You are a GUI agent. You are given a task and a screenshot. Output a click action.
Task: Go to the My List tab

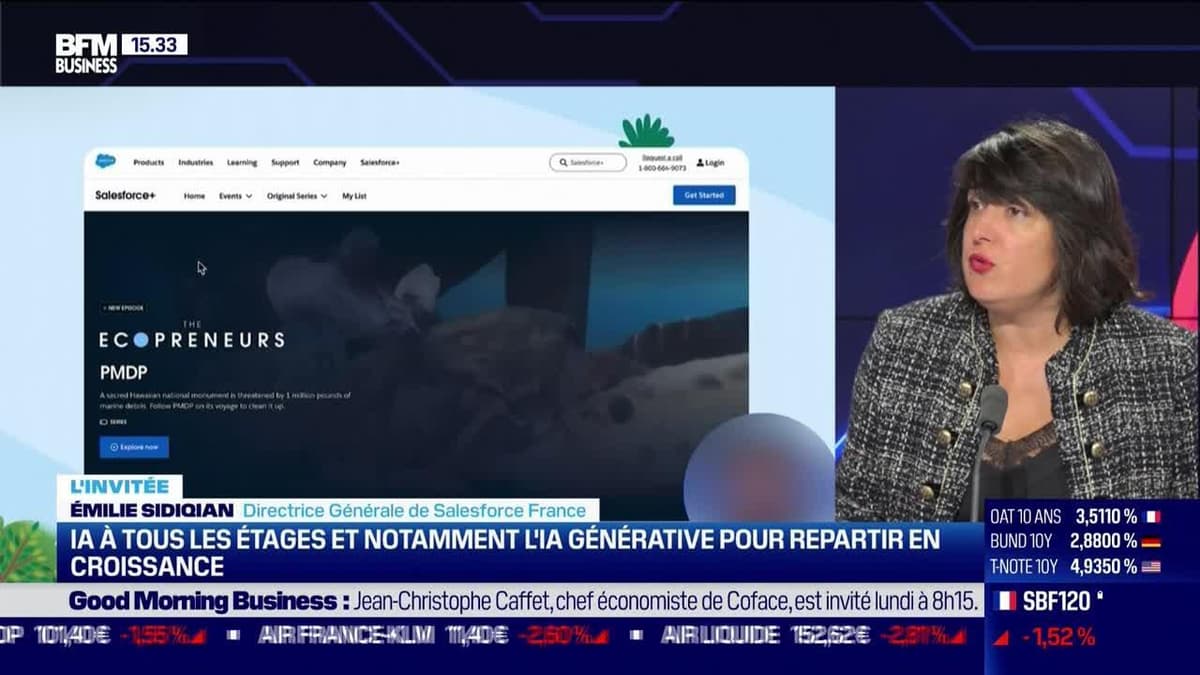(354, 196)
